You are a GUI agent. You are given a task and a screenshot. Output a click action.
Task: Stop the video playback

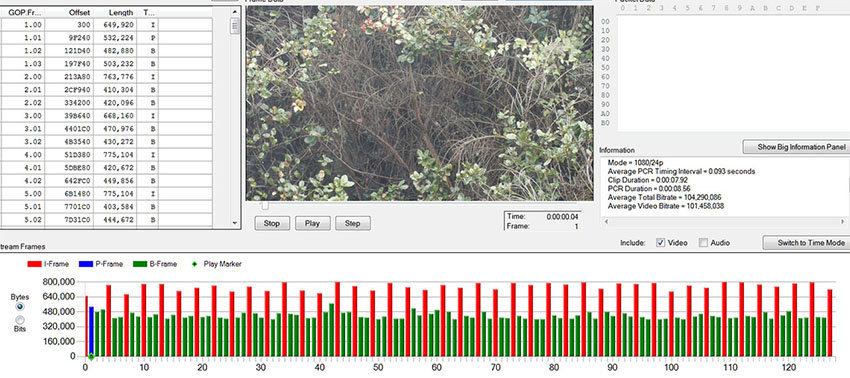pyautogui.click(x=272, y=223)
